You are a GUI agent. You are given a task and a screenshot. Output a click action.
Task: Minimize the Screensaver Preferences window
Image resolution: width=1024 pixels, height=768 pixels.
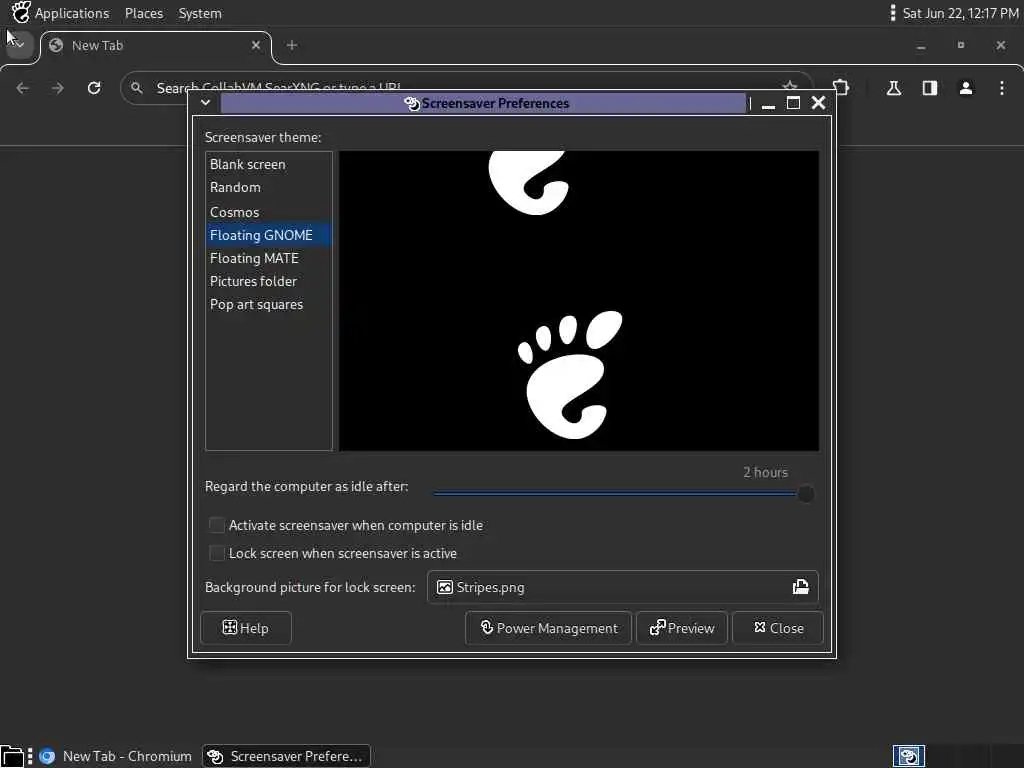coord(768,103)
